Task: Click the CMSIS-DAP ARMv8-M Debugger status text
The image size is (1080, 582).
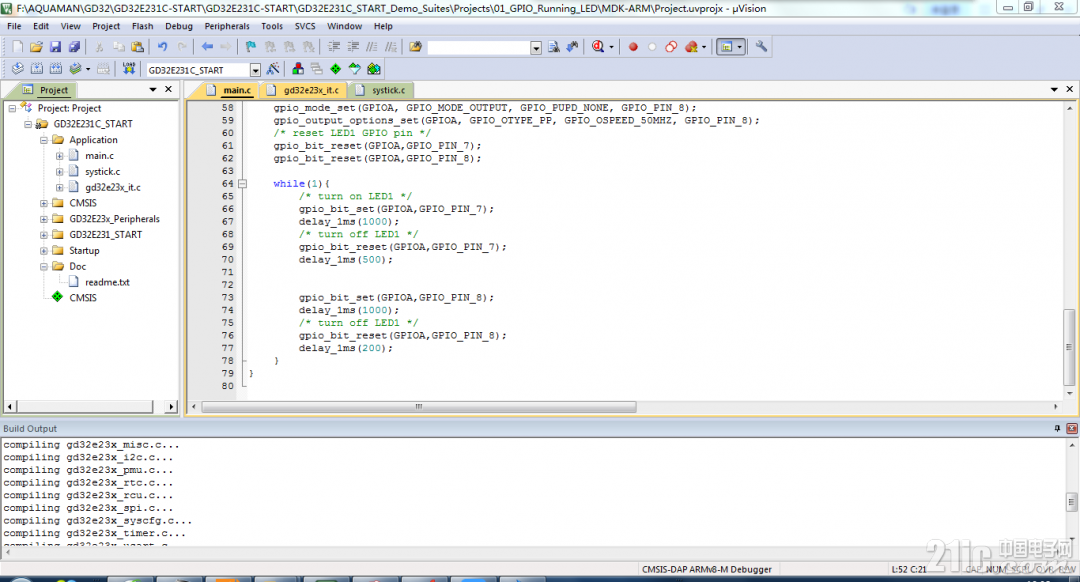Action: [x=707, y=570]
